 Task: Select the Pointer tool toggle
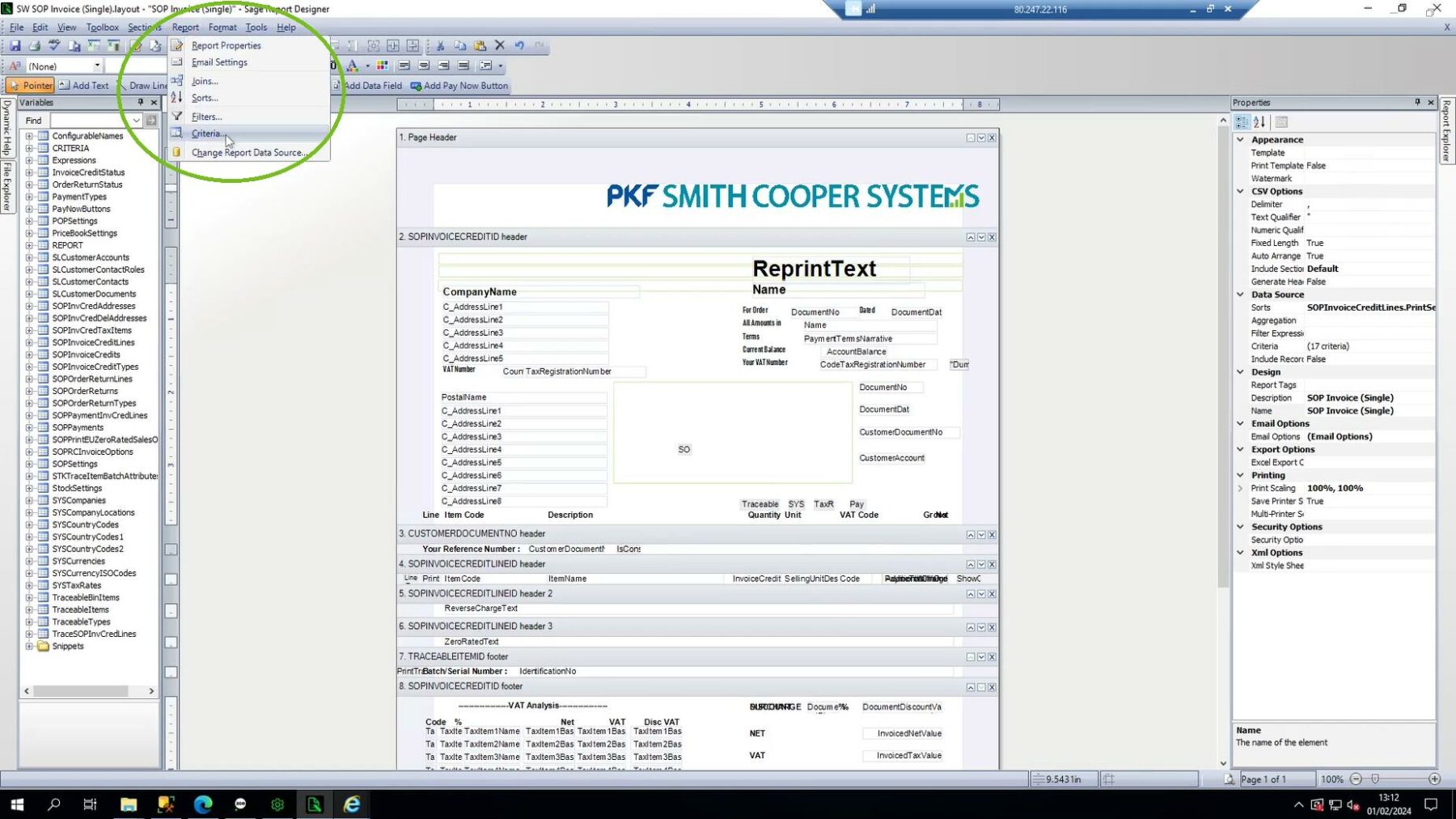(30, 85)
